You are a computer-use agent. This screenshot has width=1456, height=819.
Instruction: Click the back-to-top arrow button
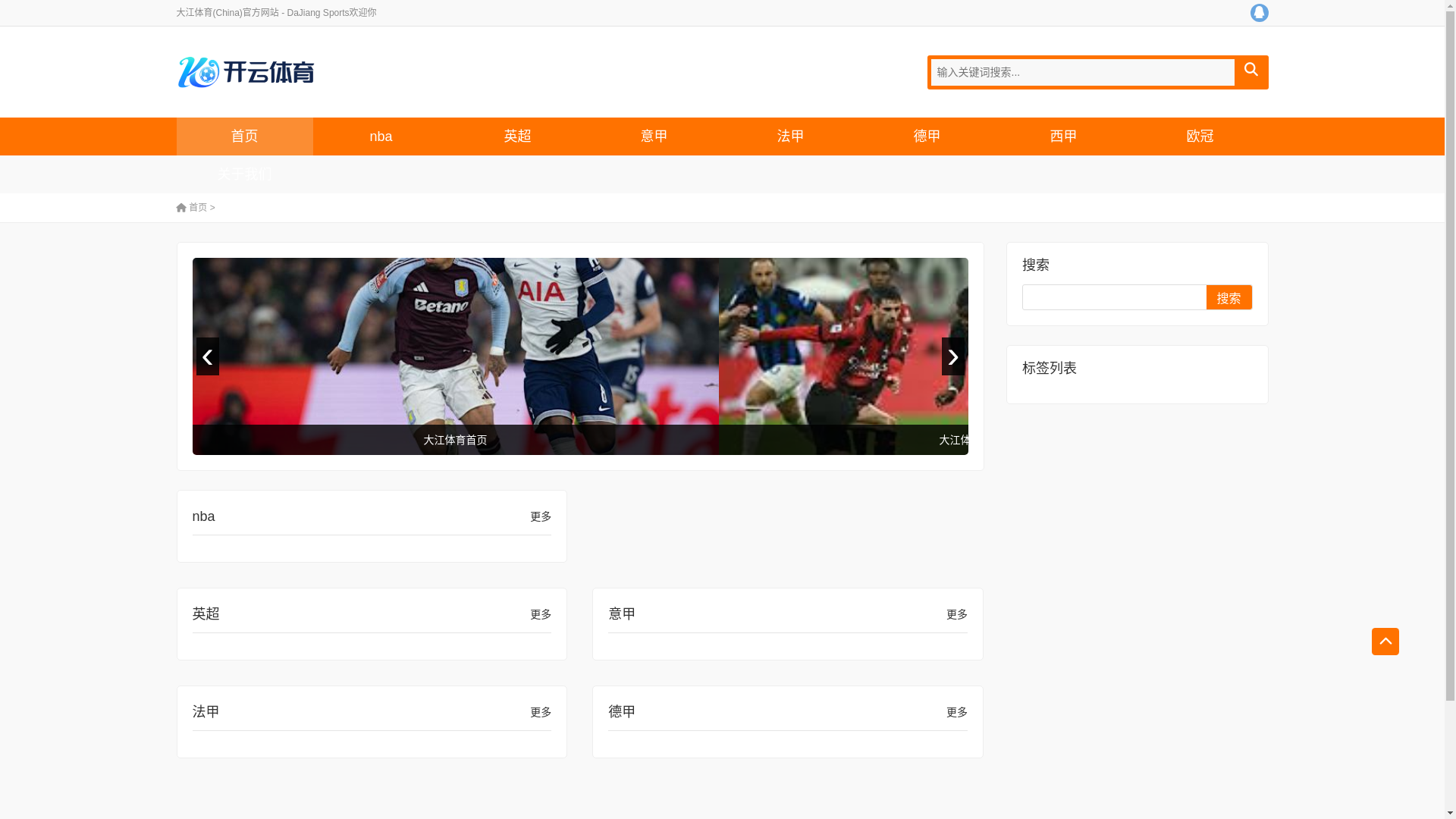[1385, 642]
